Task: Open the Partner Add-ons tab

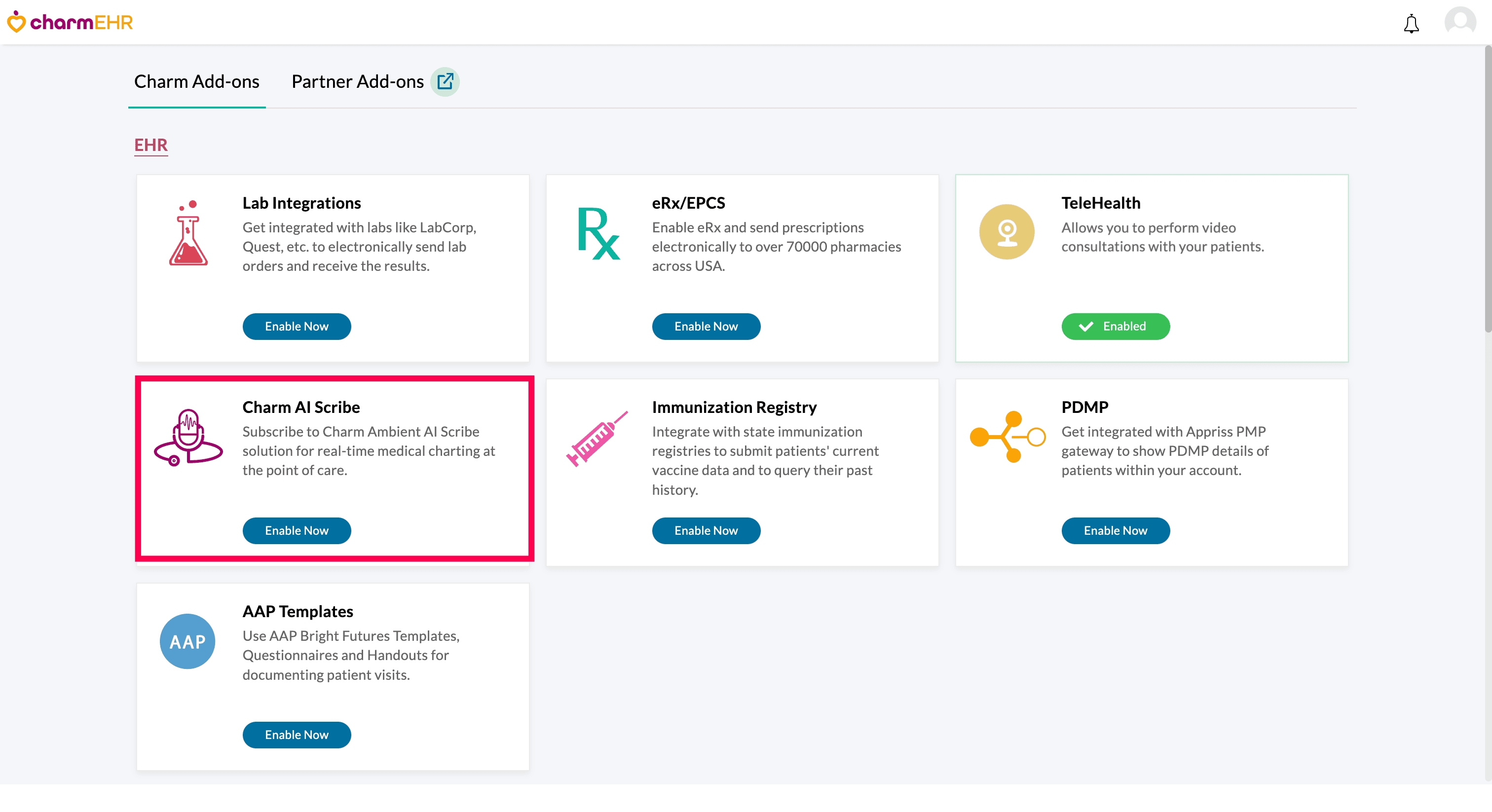Action: point(357,82)
